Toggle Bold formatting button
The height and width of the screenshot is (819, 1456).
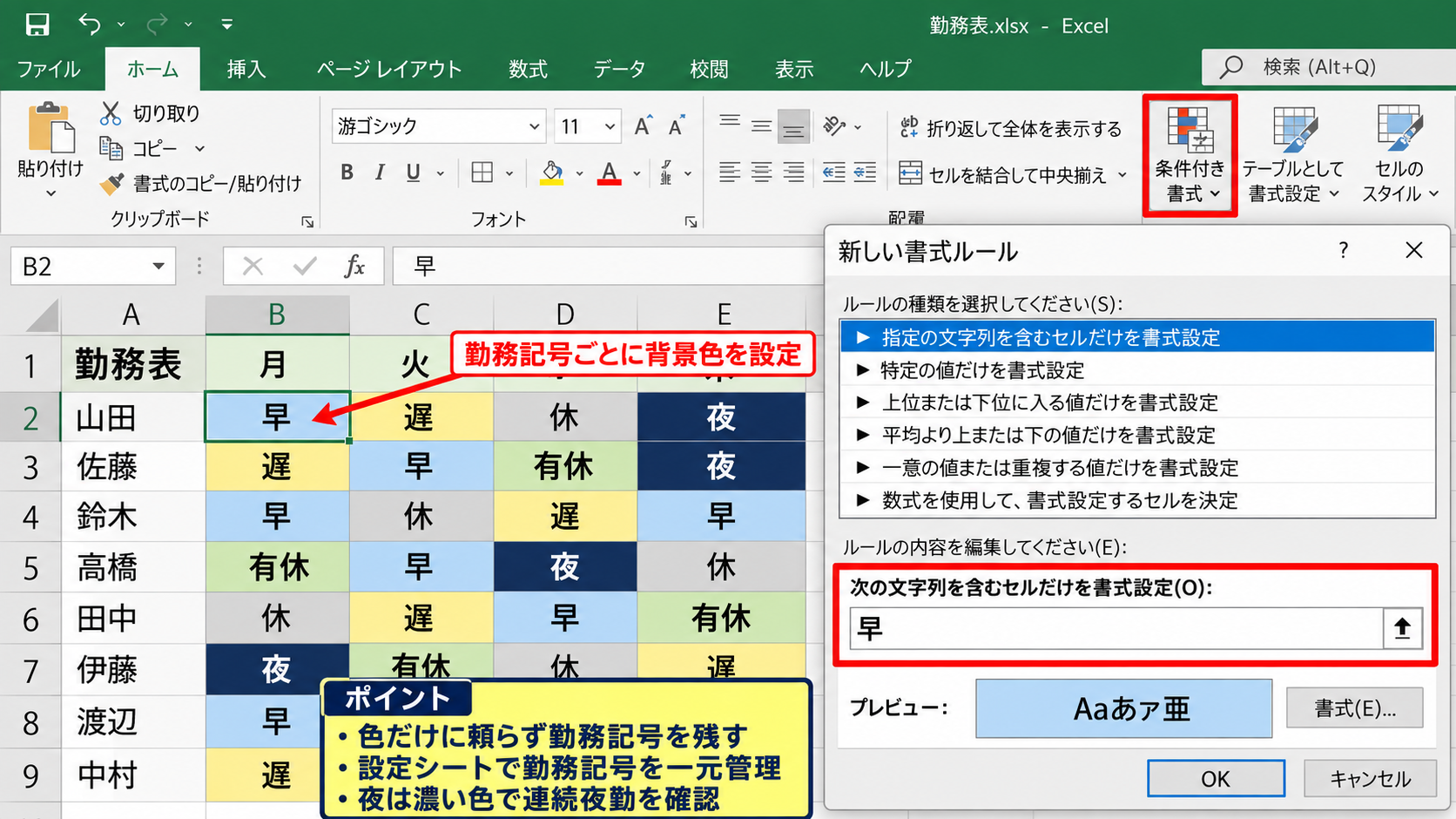tap(347, 173)
